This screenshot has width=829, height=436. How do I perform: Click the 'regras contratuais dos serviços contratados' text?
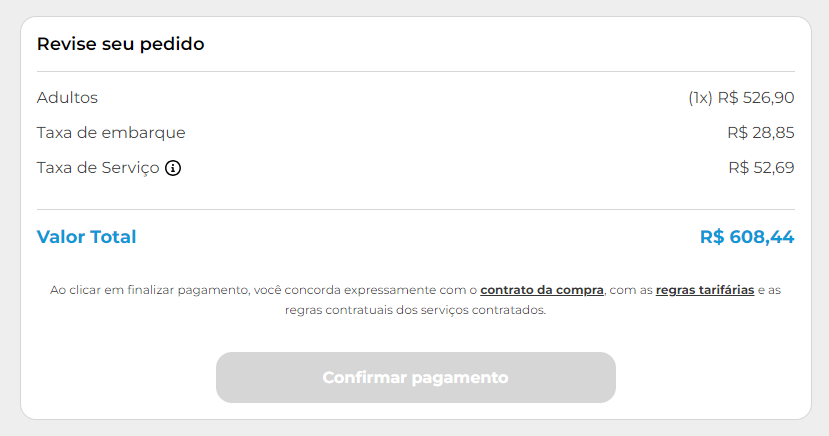pyautogui.click(x=415, y=310)
